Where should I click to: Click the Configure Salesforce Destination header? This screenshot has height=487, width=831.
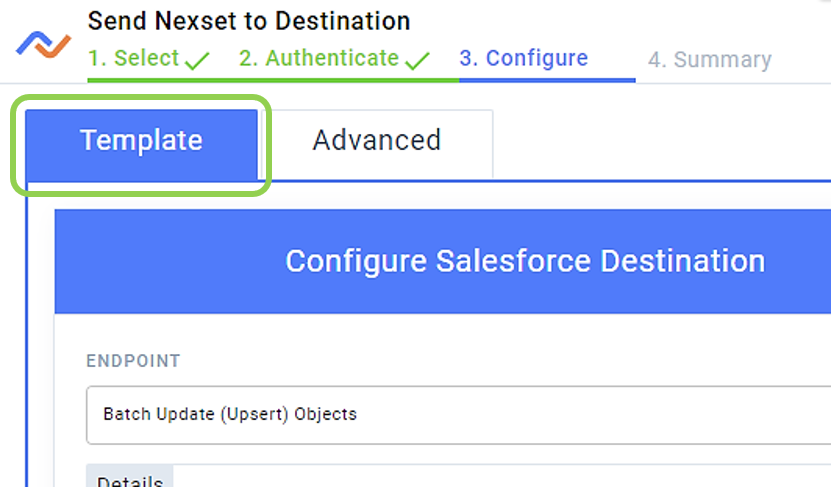443,261
